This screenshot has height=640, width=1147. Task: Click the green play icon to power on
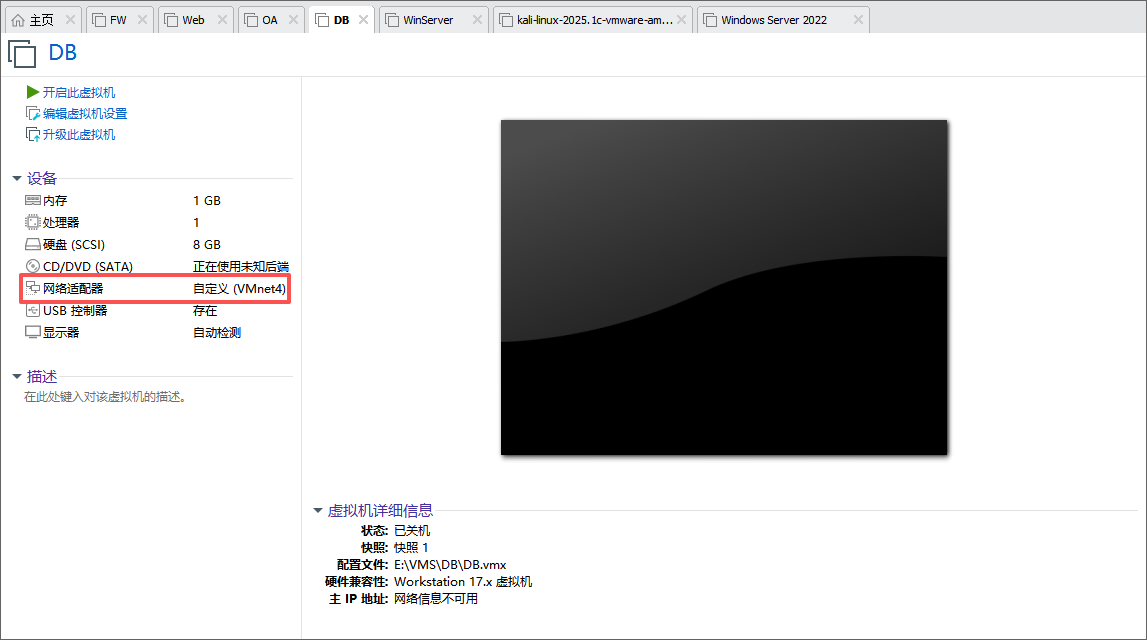[32, 92]
